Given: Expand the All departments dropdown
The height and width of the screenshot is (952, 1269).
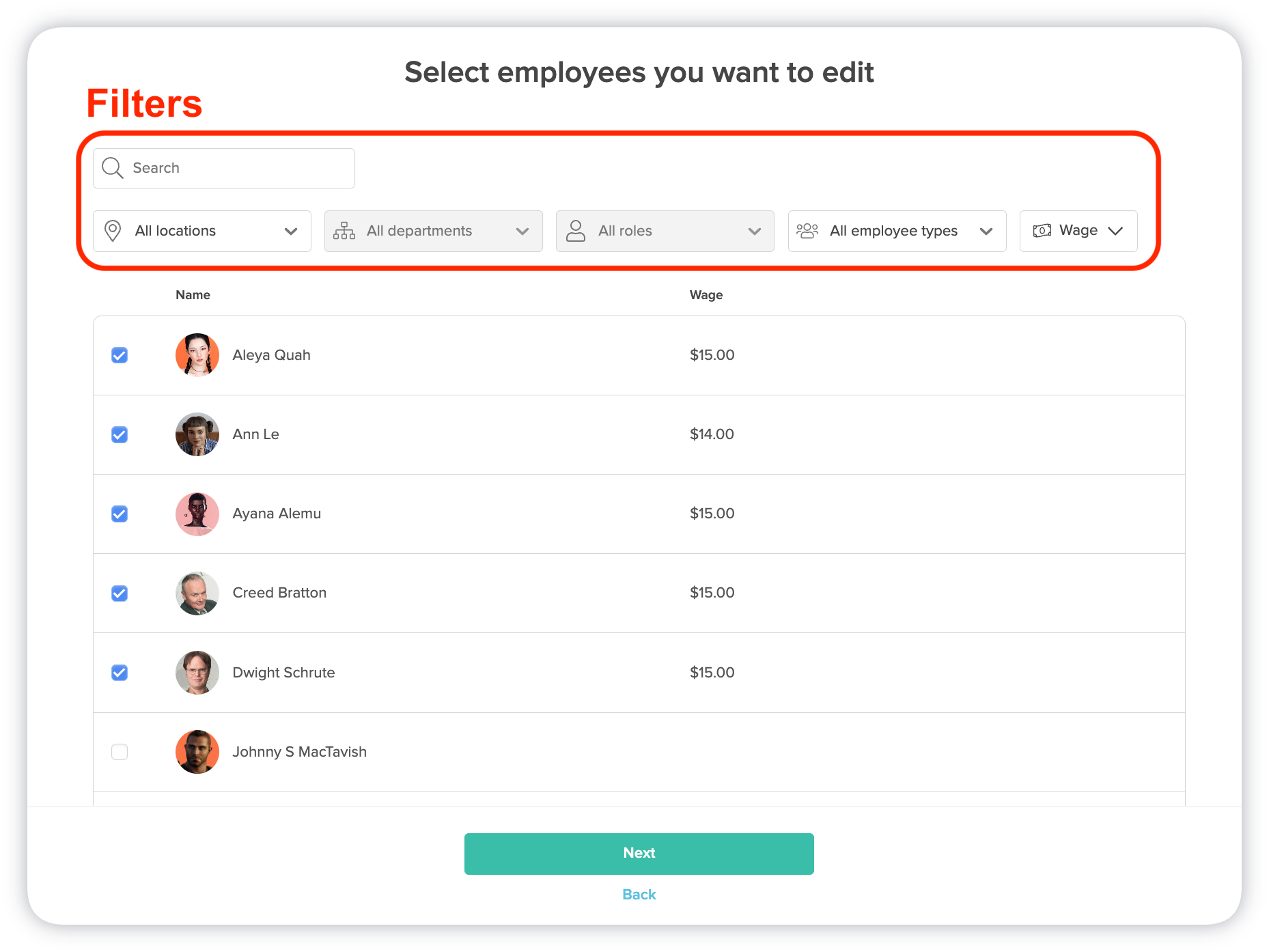Looking at the screenshot, I should (522, 231).
